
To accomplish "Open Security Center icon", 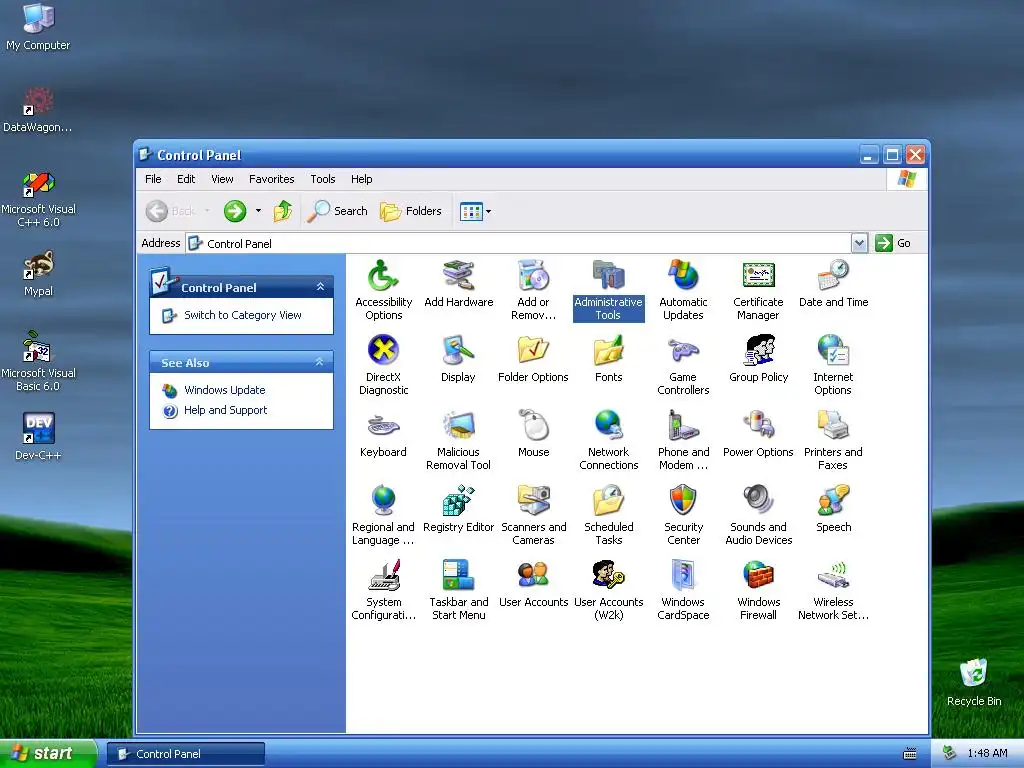I will (683, 515).
